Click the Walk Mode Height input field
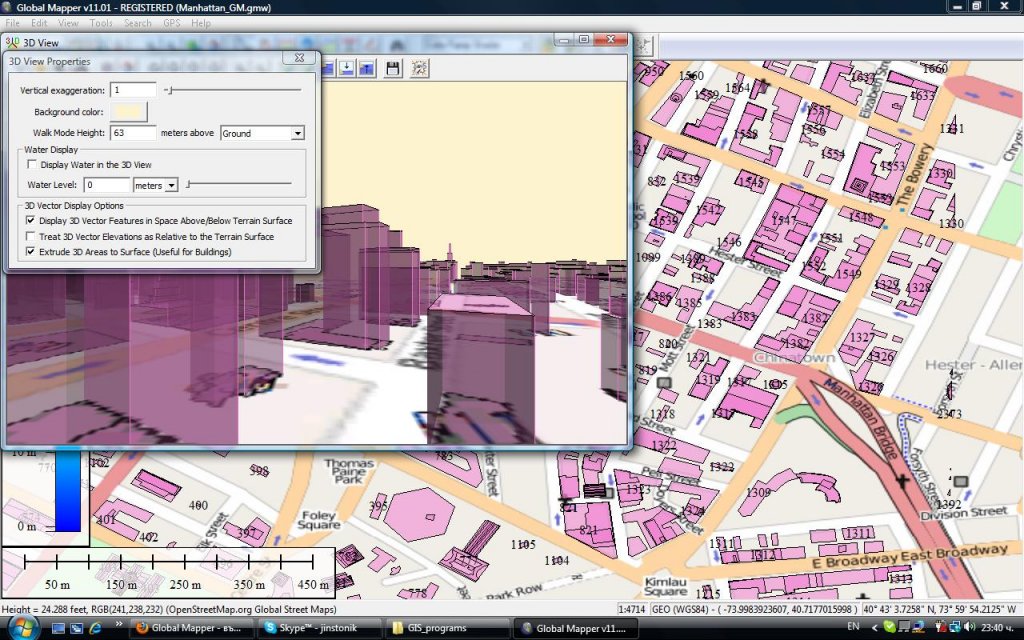Screen dimensions: 1024x640 coord(133,133)
